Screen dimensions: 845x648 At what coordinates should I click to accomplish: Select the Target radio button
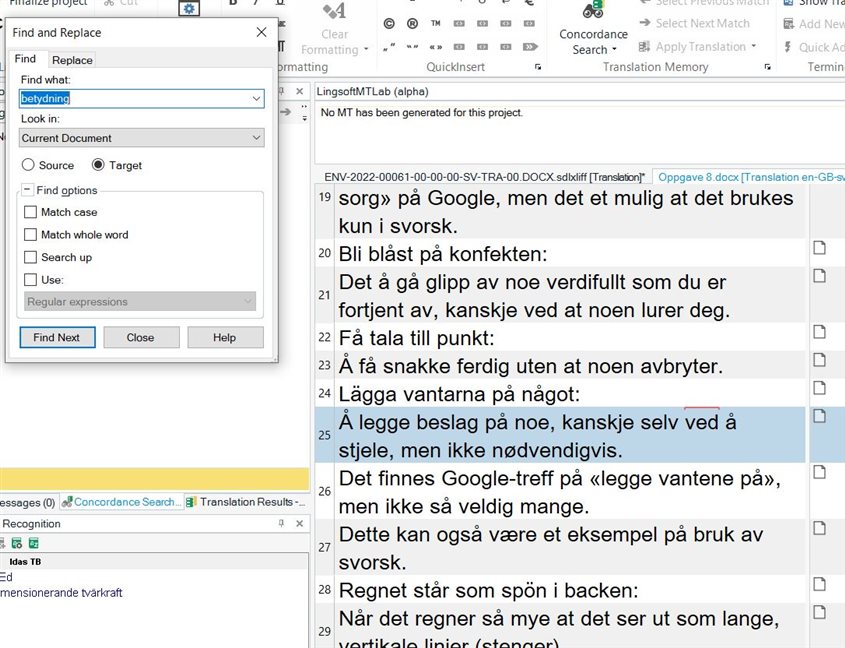coord(98,165)
